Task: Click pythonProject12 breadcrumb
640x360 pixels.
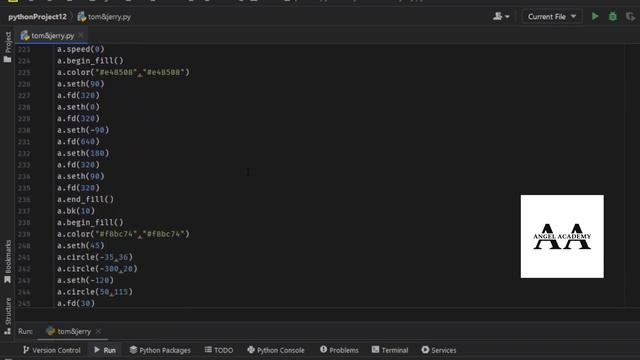Action: [37, 17]
